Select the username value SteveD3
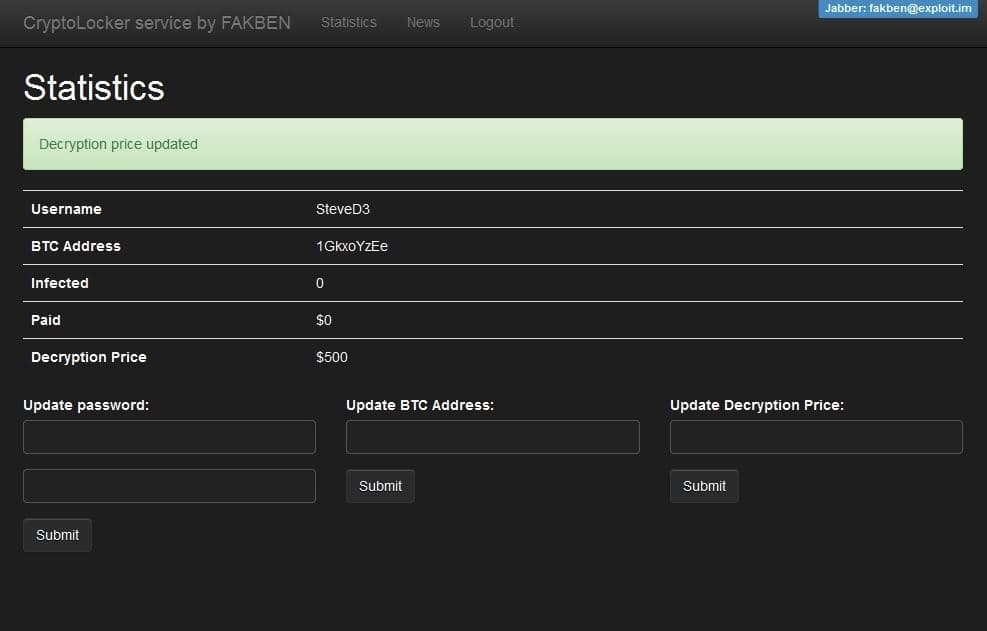The height and width of the screenshot is (631, 987). coord(342,210)
